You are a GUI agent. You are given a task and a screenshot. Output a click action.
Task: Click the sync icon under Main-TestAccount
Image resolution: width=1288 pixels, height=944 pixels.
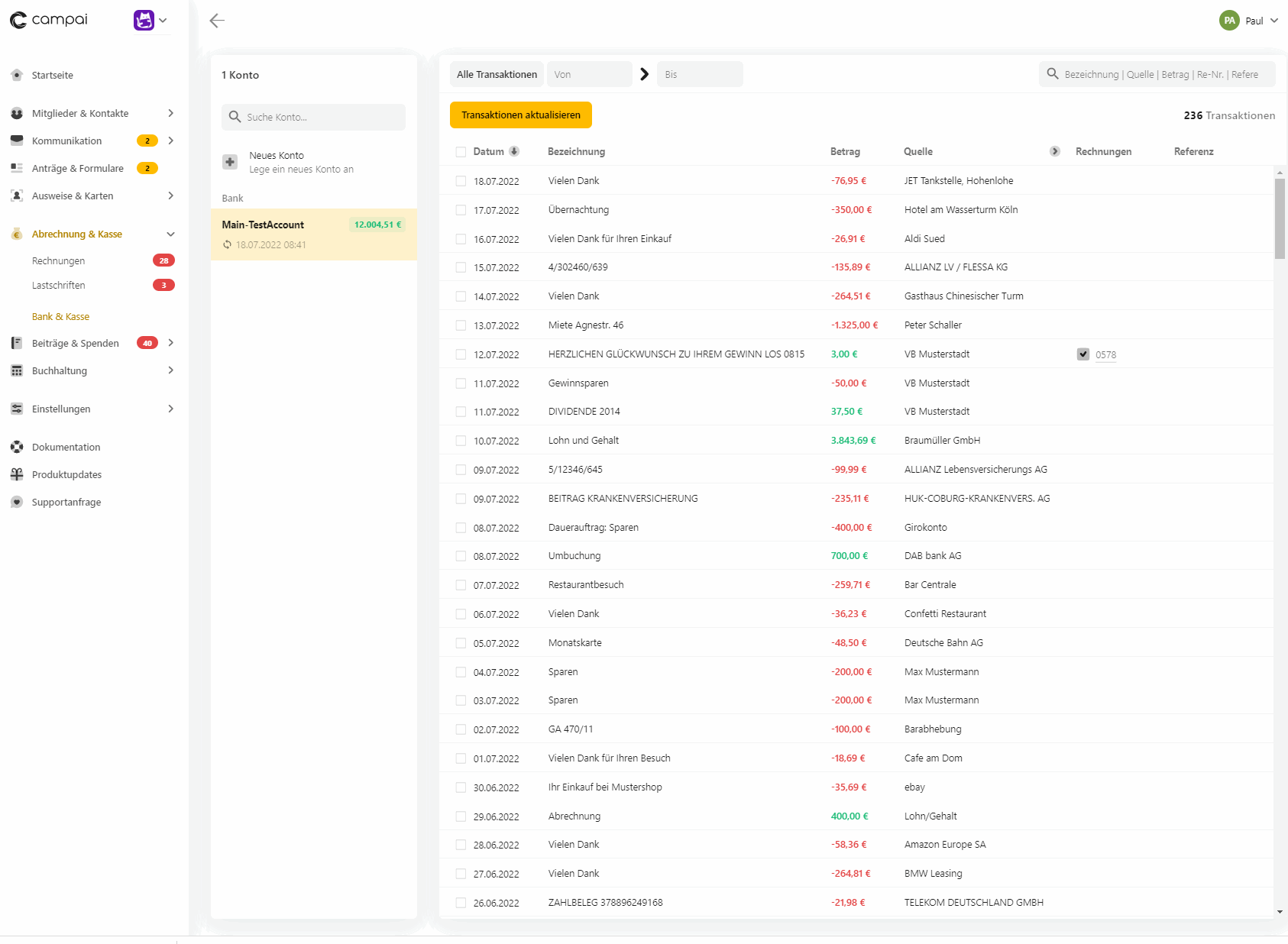tap(227, 245)
